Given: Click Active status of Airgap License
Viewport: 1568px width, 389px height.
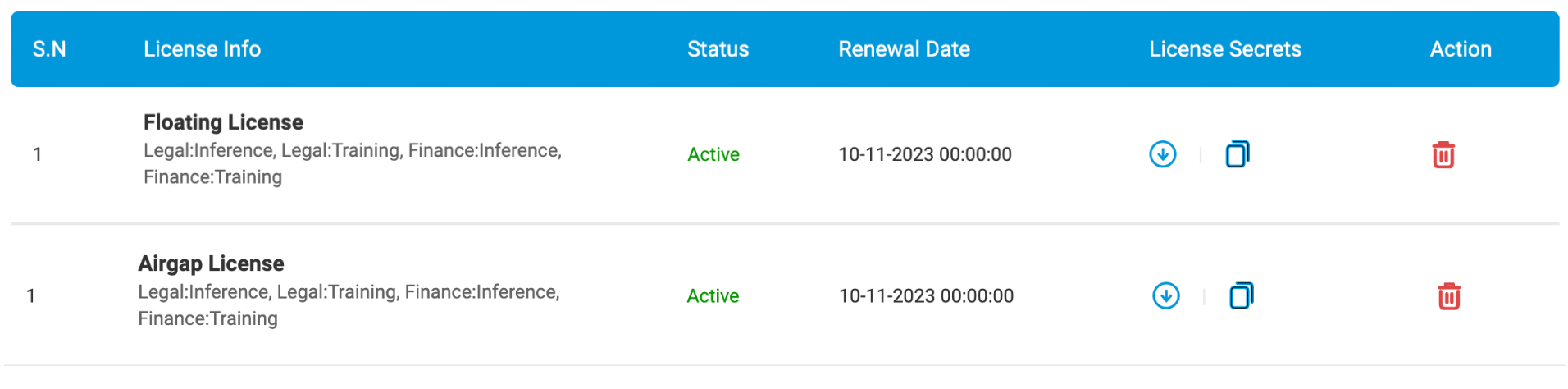Looking at the screenshot, I should tap(713, 295).
